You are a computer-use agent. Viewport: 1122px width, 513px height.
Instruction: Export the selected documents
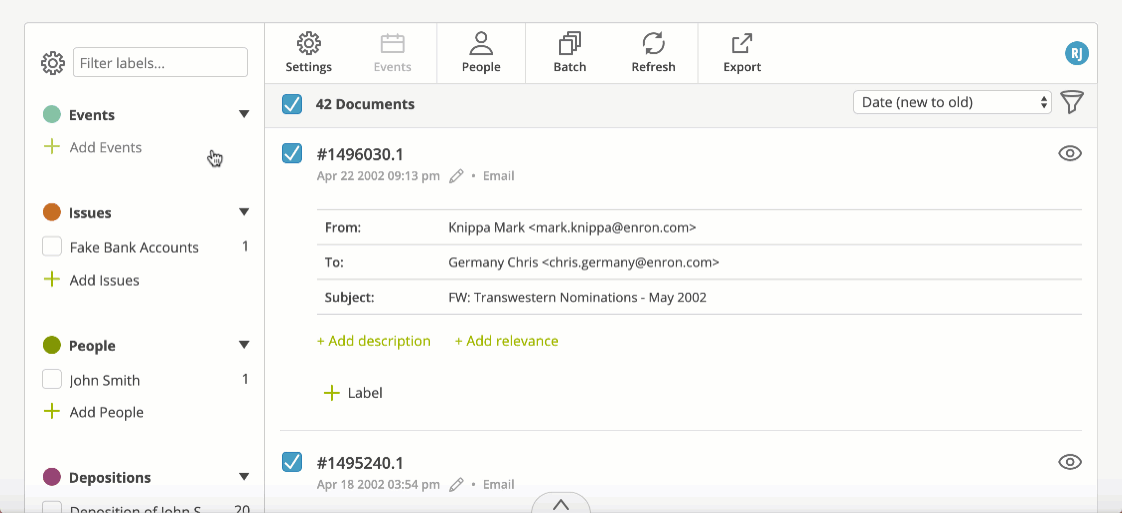[x=742, y=53]
